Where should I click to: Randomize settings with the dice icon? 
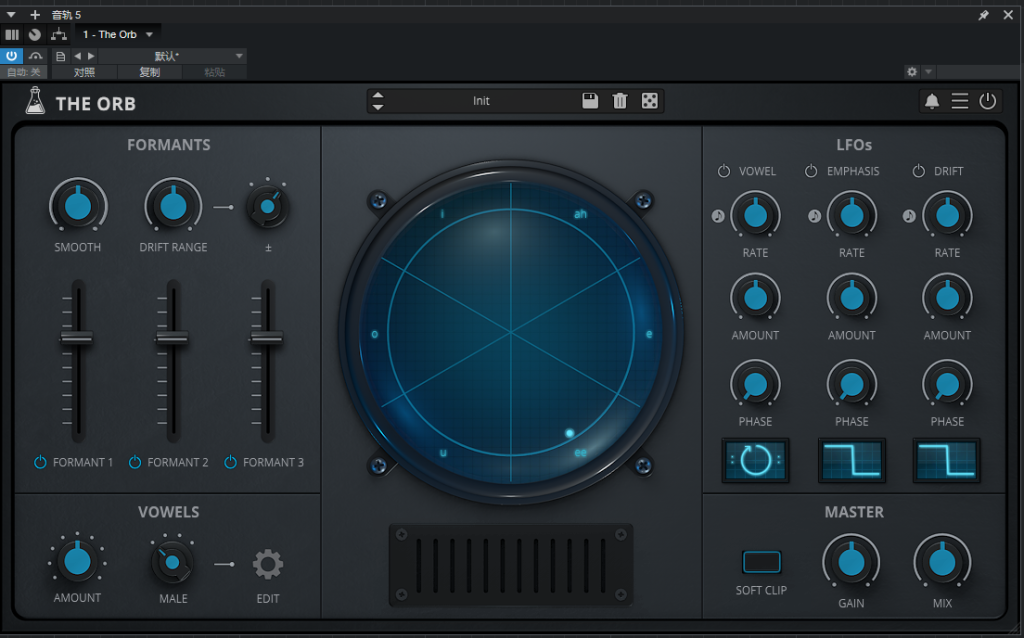click(650, 101)
